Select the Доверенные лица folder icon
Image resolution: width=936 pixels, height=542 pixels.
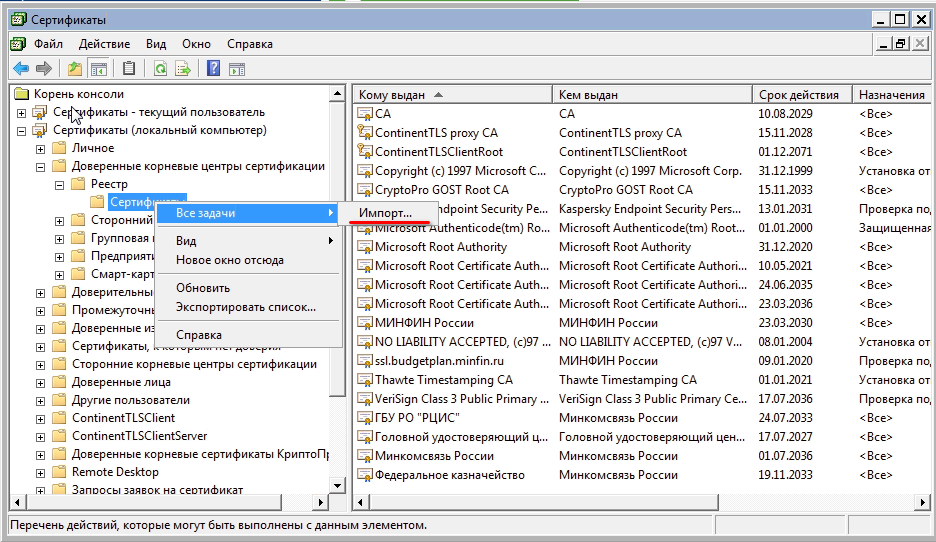pyautogui.click(x=59, y=382)
